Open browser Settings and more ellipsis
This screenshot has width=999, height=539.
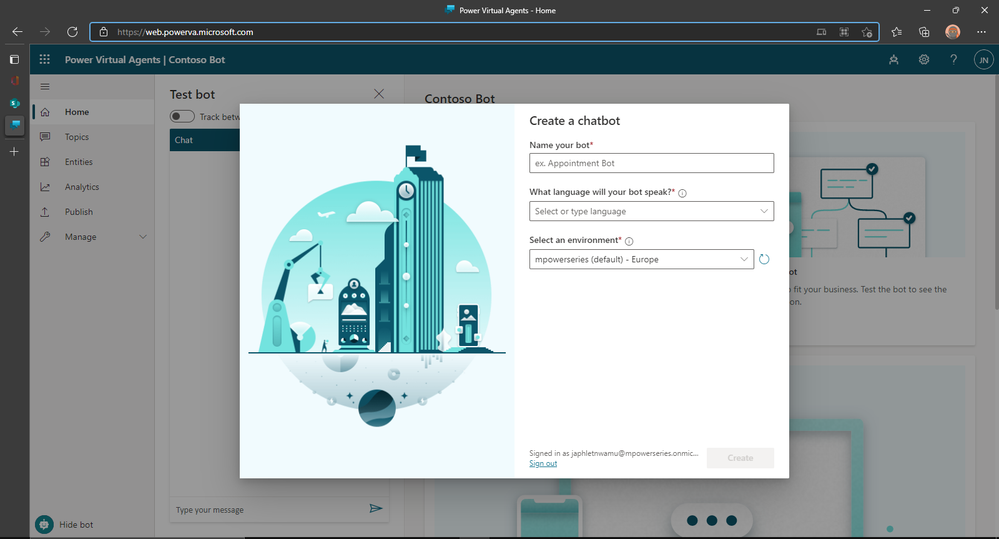pyautogui.click(x=981, y=32)
